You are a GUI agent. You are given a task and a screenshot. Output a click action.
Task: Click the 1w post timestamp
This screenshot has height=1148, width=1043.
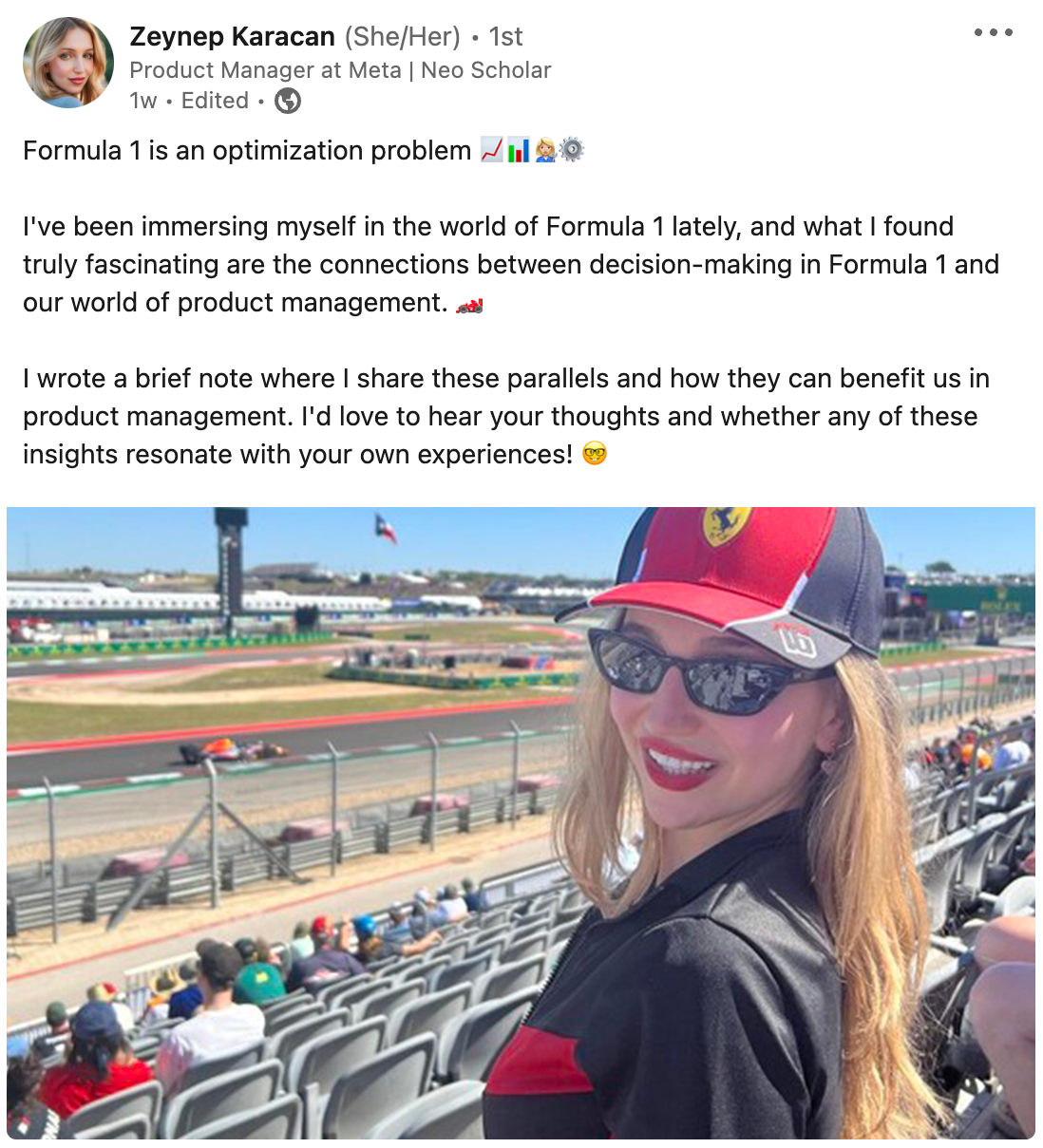click(142, 101)
